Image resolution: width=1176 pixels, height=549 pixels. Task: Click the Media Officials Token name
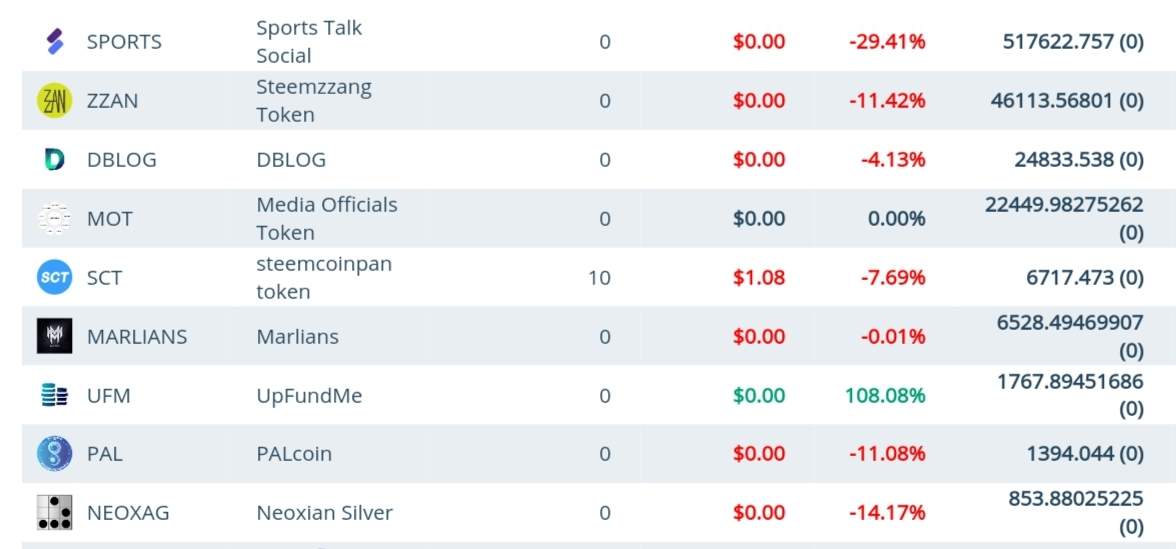327,218
